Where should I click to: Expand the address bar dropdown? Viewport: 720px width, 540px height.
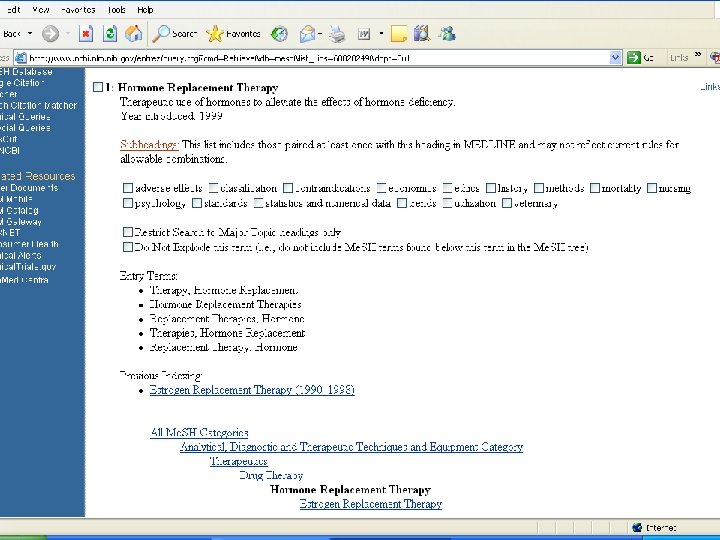point(615,58)
